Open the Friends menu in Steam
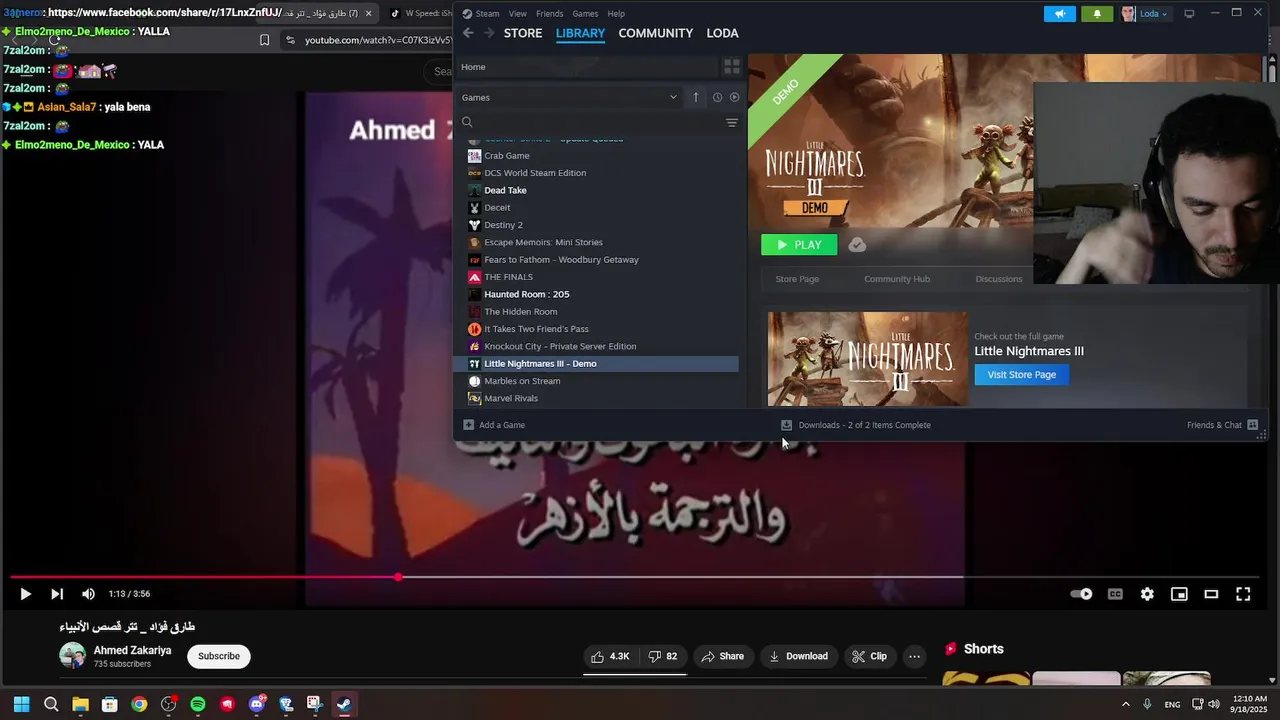Viewport: 1280px width, 720px height. click(x=550, y=14)
